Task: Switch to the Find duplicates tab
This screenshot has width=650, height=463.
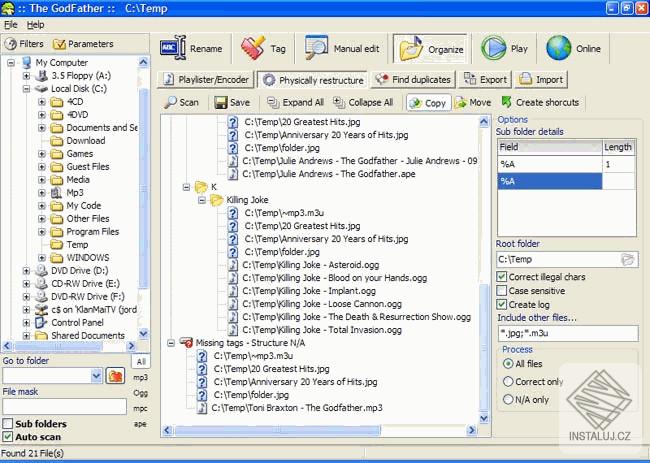Action: [413, 80]
